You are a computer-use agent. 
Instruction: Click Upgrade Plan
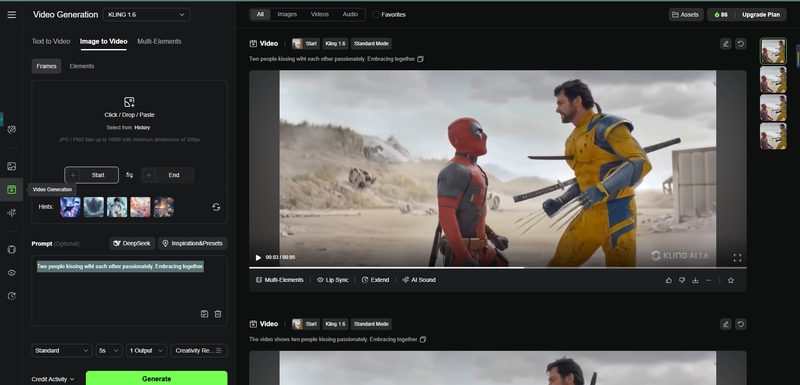pyautogui.click(x=761, y=15)
